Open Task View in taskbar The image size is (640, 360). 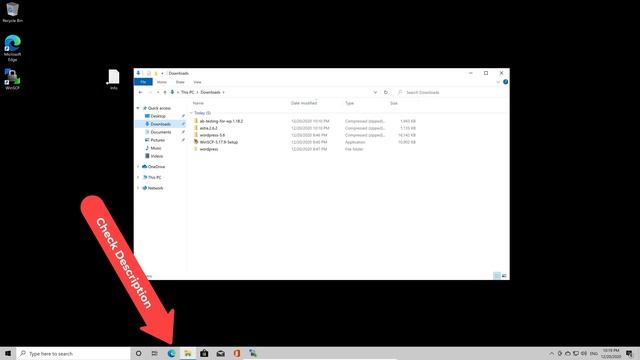point(155,353)
